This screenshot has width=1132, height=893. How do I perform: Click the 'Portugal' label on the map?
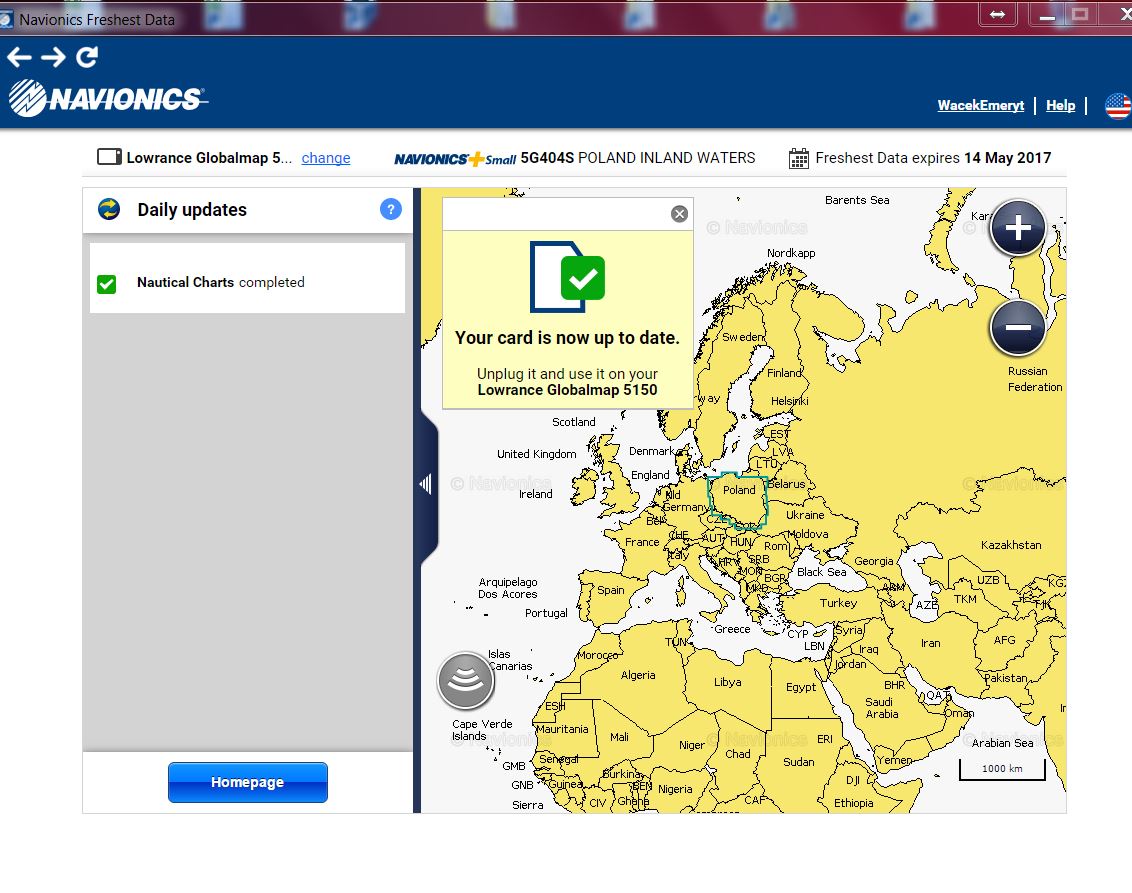(547, 614)
